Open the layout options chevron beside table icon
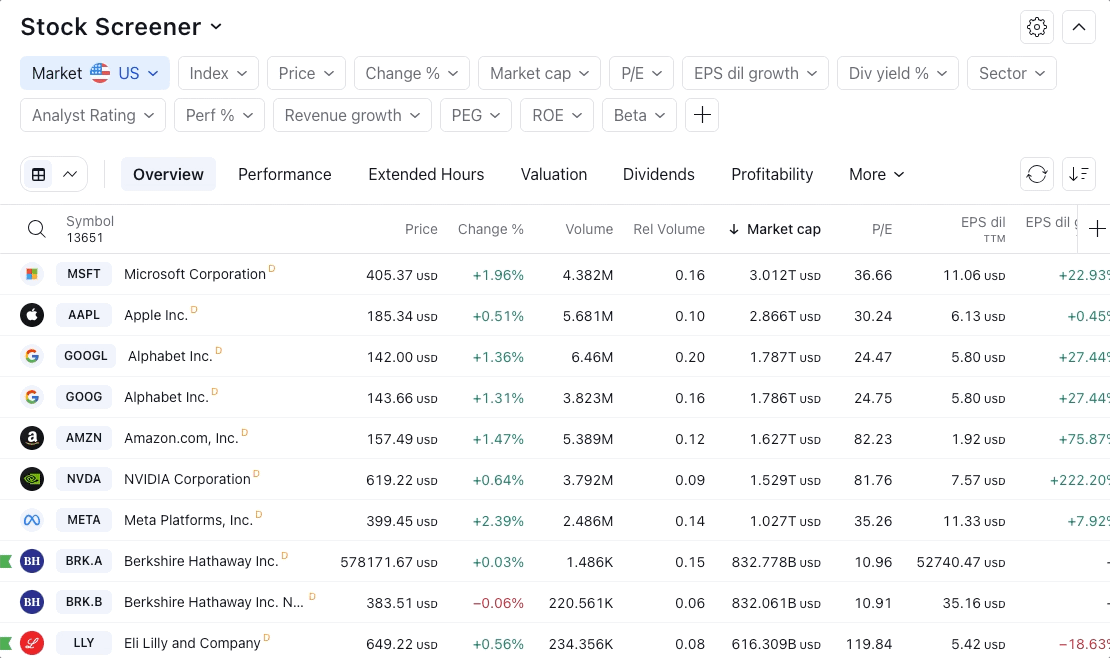Image resolution: width=1110 pixels, height=658 pixels. (x=70, y=174)
